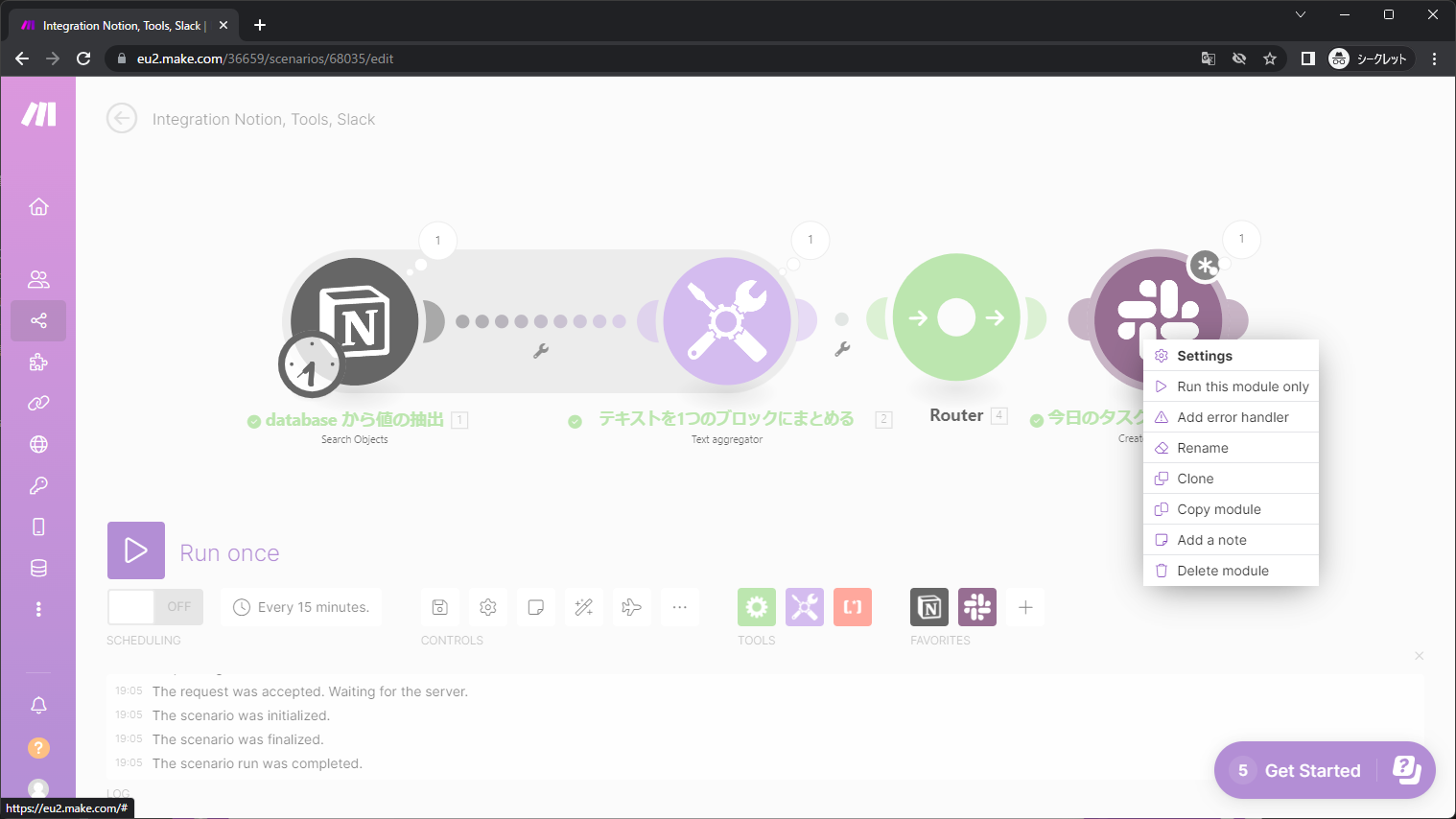Click the Slack module circle
The image size is (1456, 819).
[x=1159, y=319]
